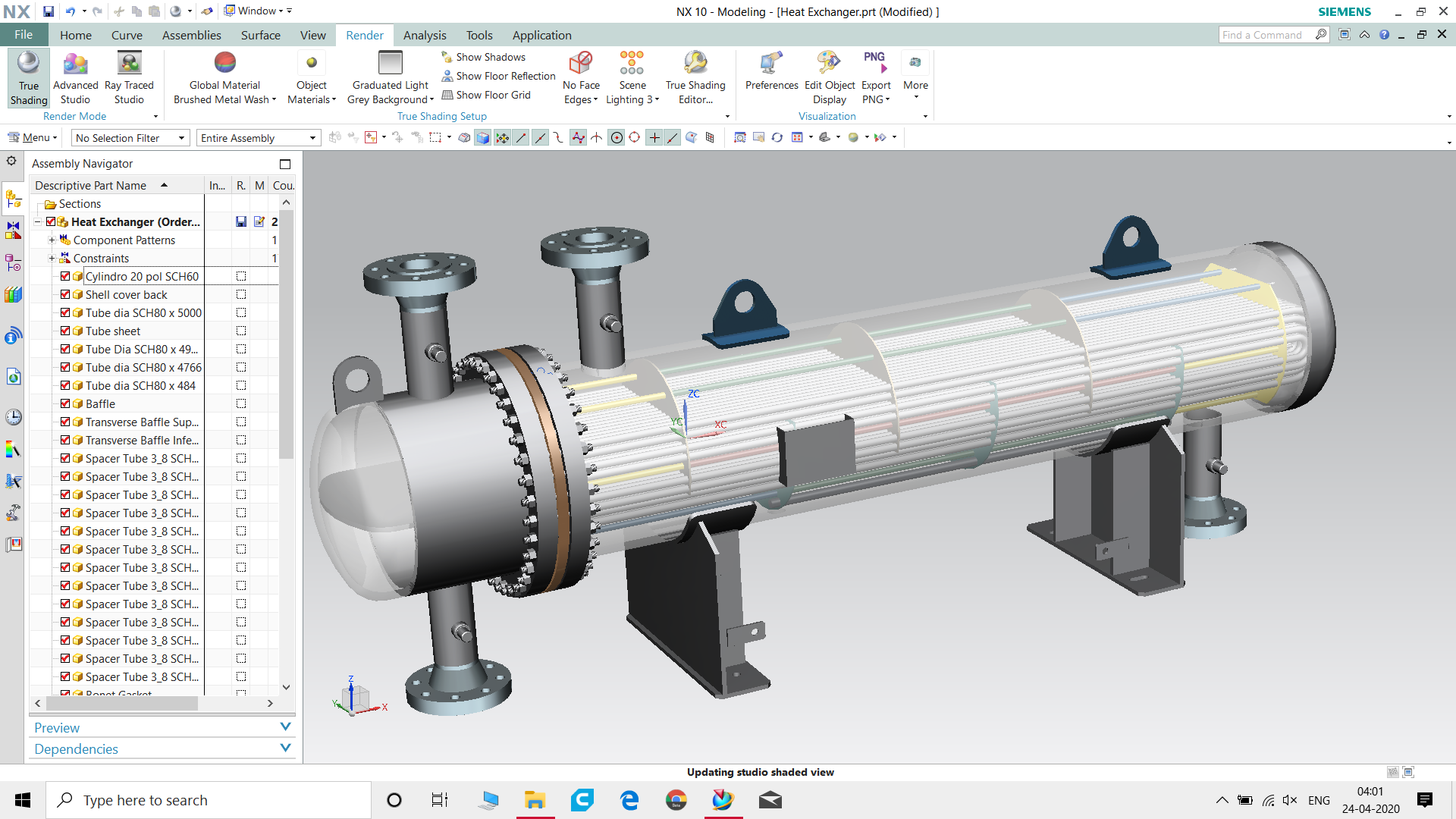1456x819 pixels.
Task: Activate True Shading render mode
Action: tap(29, 78)
